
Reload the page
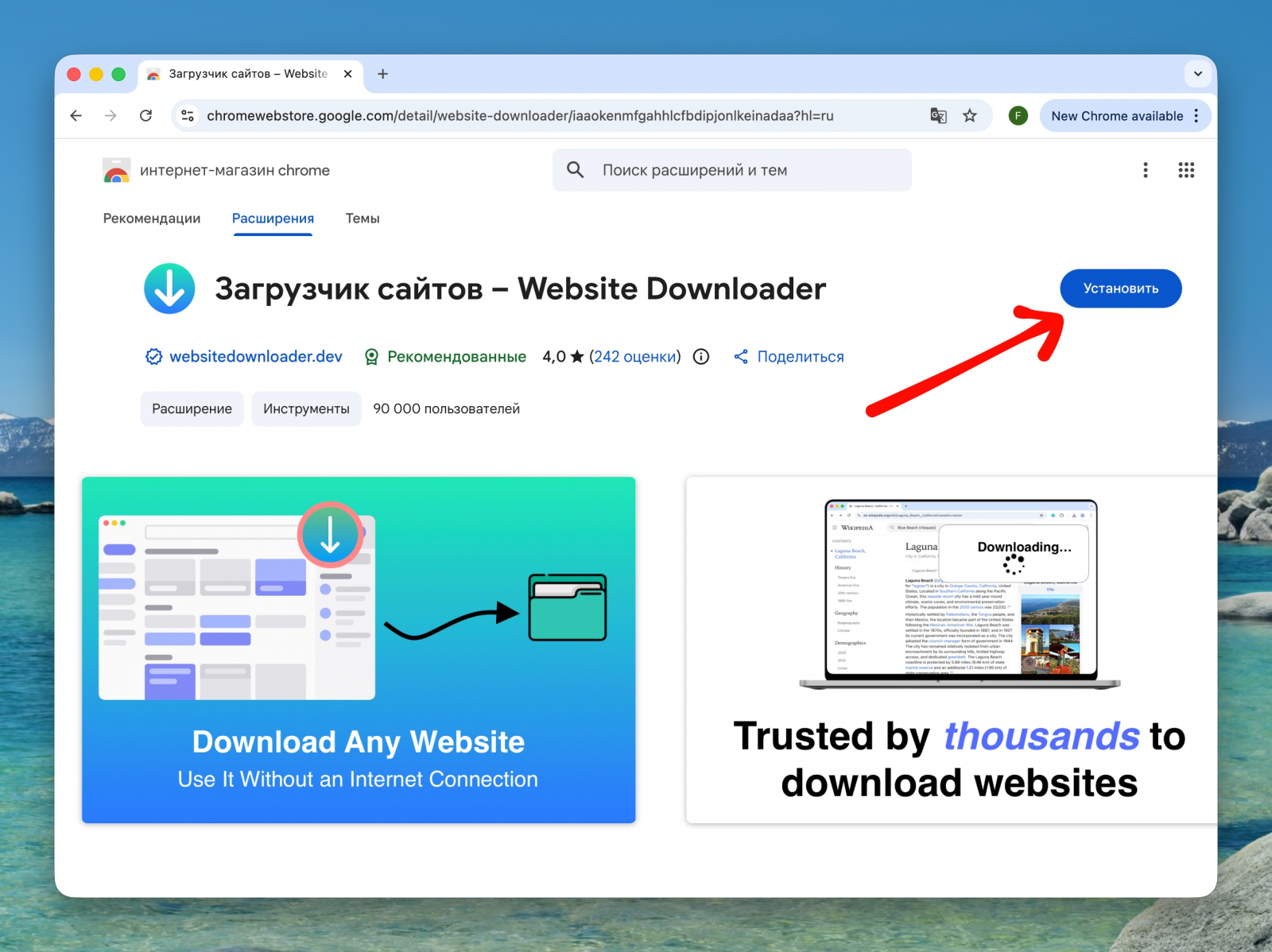[146, 115]
